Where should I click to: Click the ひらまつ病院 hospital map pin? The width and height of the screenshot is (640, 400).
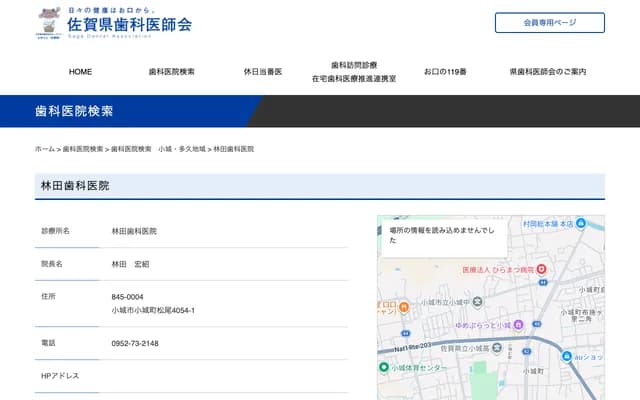tap(541, 269)
